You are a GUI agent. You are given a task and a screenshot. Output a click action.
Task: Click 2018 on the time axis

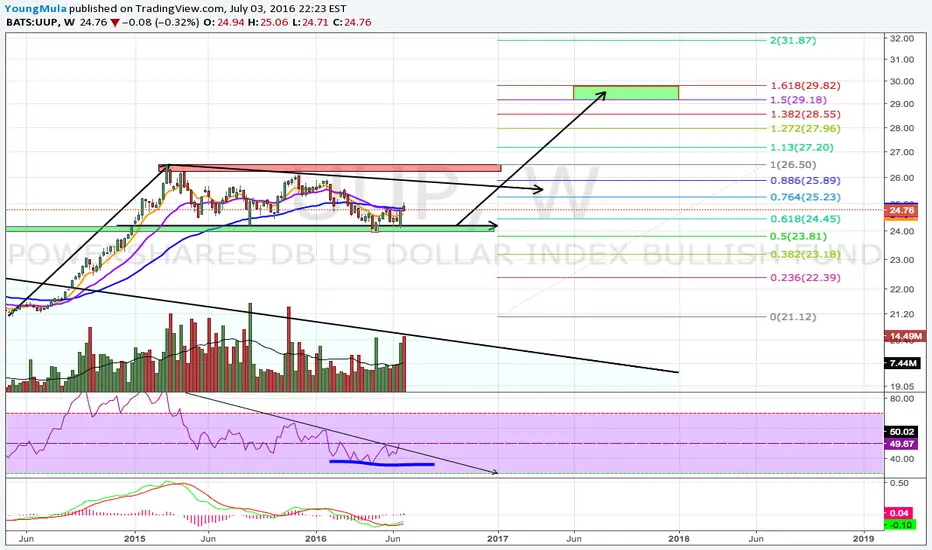pyautogui.click(x=679, y=539)
